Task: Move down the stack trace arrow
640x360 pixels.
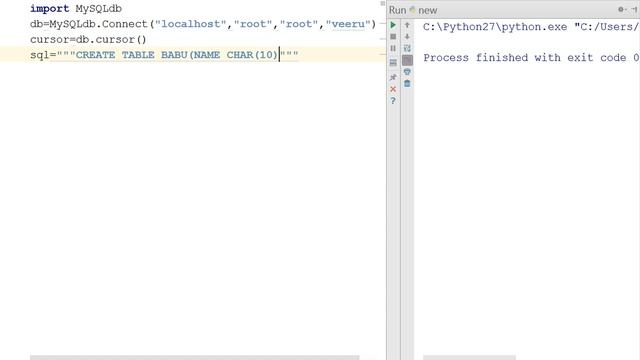Action: coord(407,37)
